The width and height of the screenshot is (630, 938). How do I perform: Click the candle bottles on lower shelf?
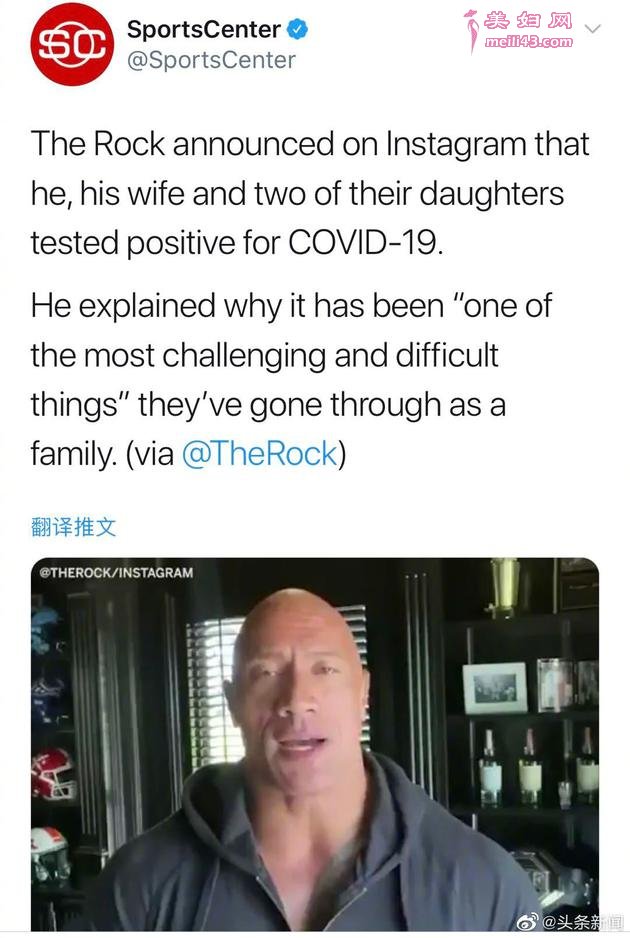[x=538, y=768]
